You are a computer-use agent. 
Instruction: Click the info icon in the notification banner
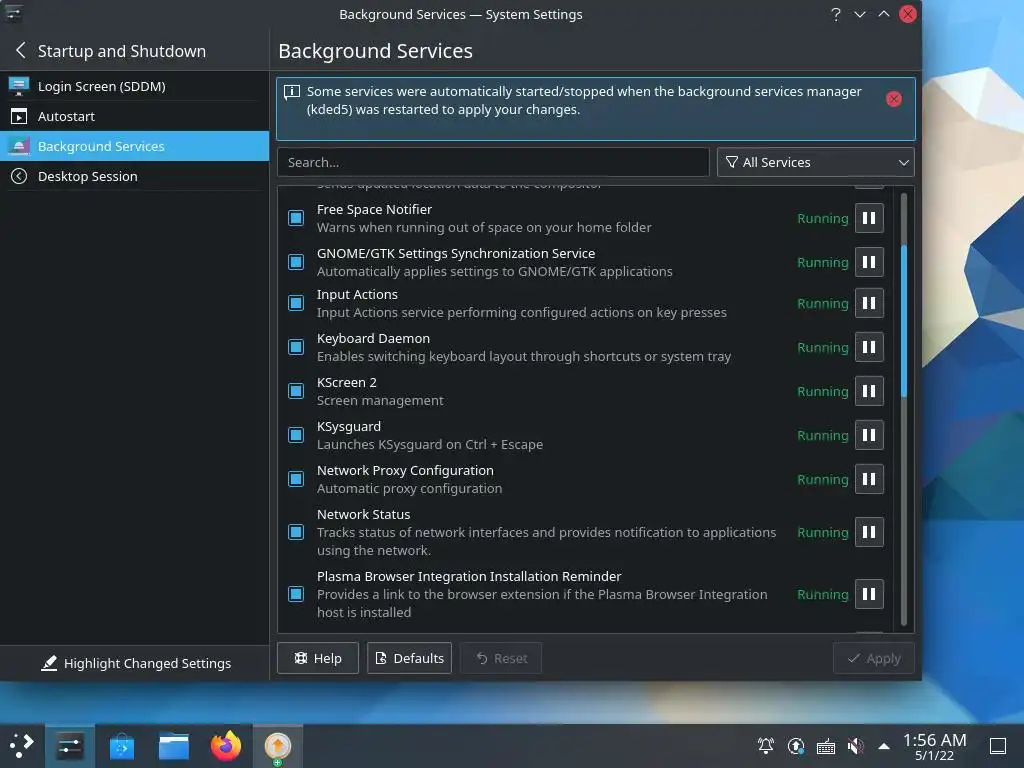pyautogui.click(x=292, y=92)
